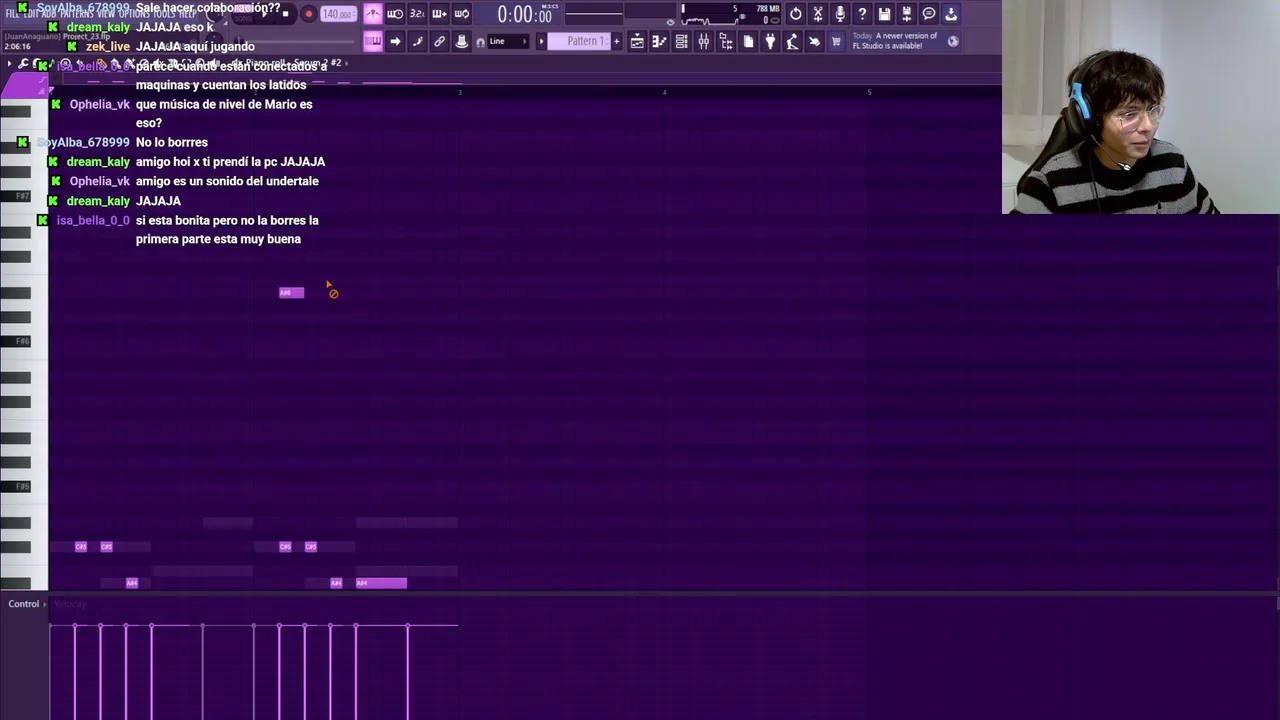Arm recording with the red record button
Viewport: 1280px width, 720px height.
click(x=308, y=14)
